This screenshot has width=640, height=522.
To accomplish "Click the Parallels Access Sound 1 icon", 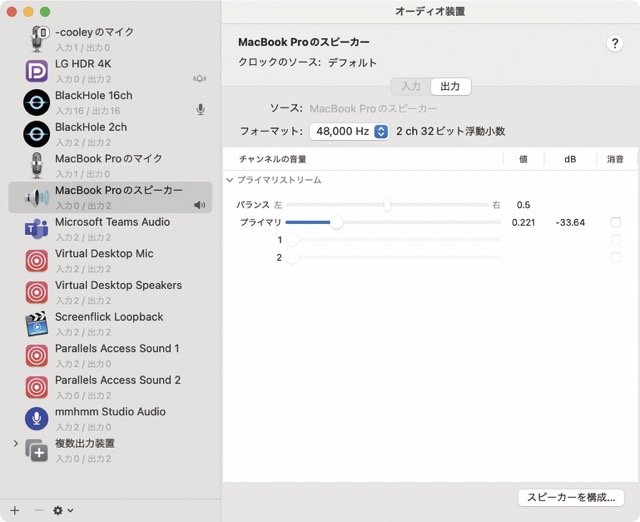I will (x=37, y=355).
